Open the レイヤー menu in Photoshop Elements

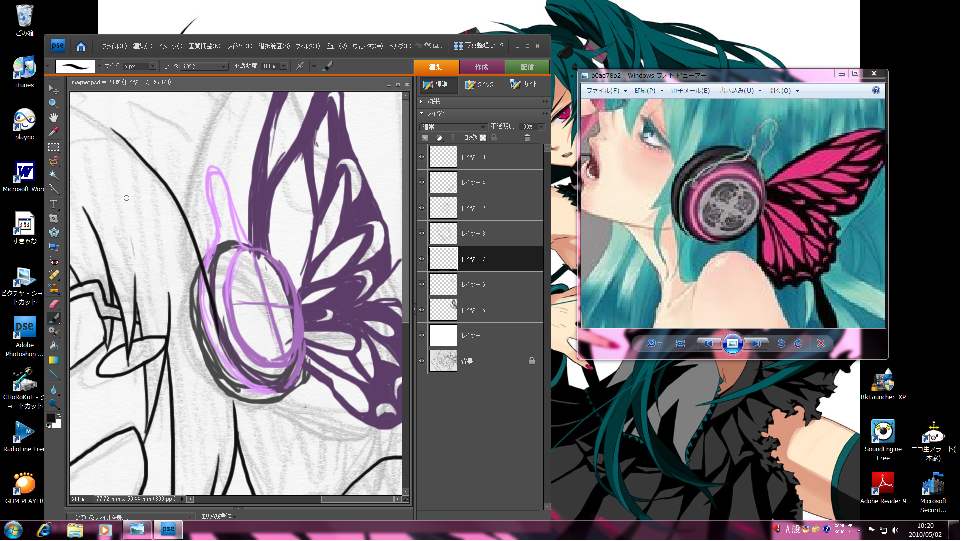240,46
